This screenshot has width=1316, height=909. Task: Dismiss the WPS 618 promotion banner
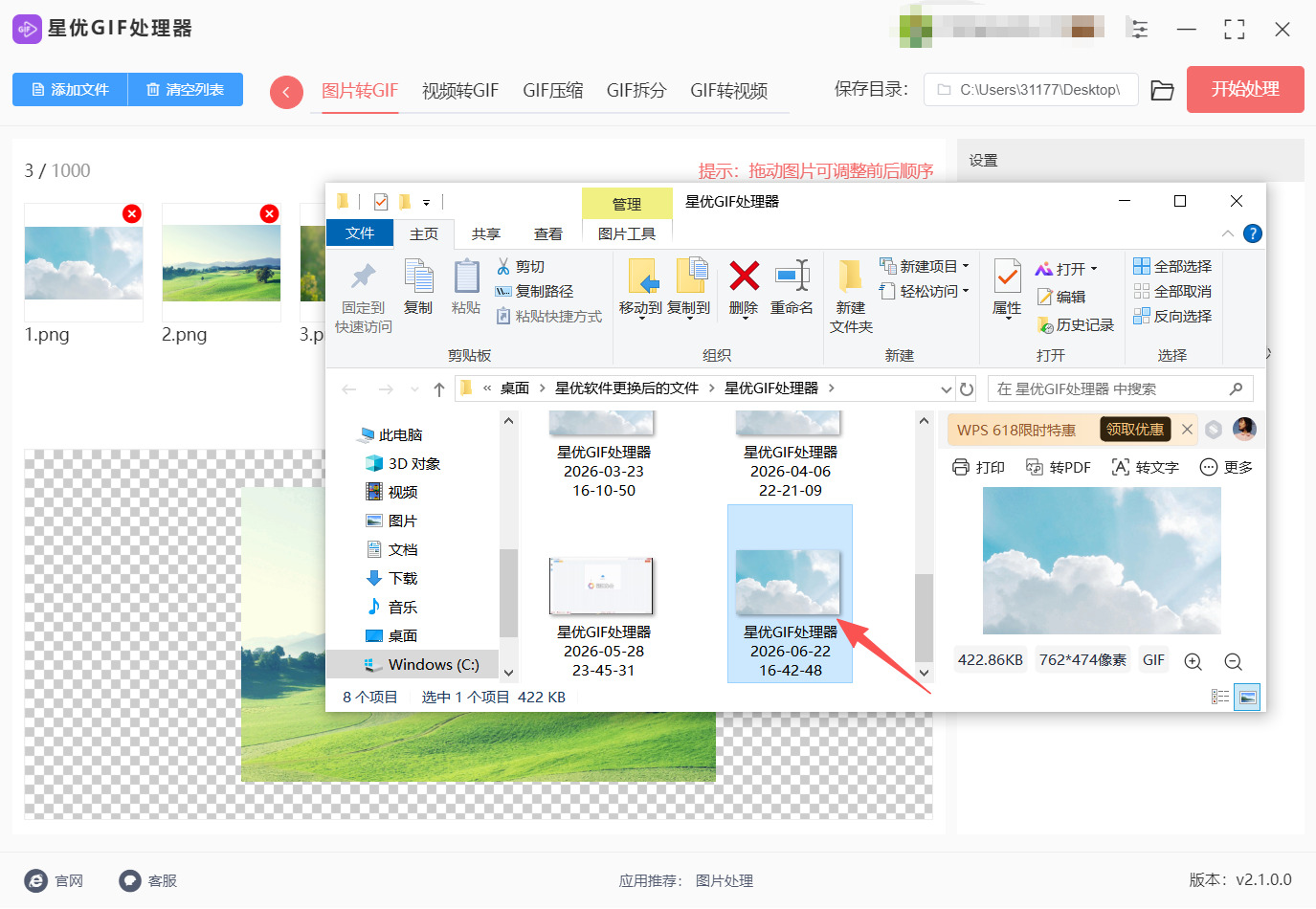pos(1187,430)
